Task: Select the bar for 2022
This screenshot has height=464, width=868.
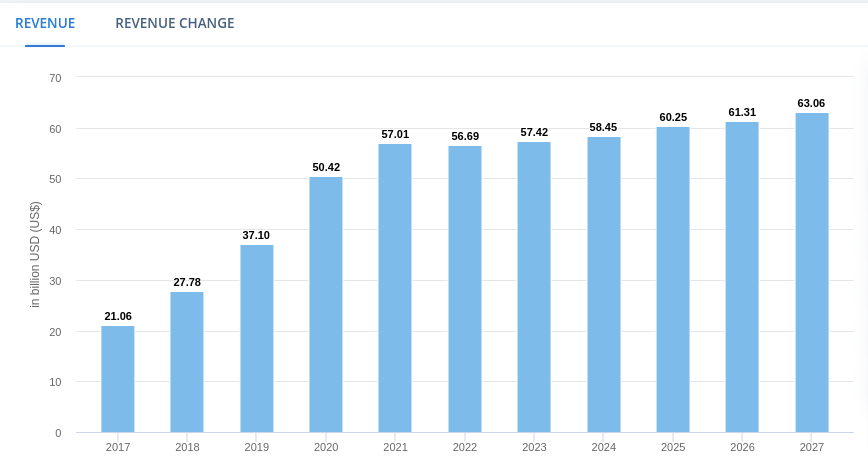Action: [465, 289]
